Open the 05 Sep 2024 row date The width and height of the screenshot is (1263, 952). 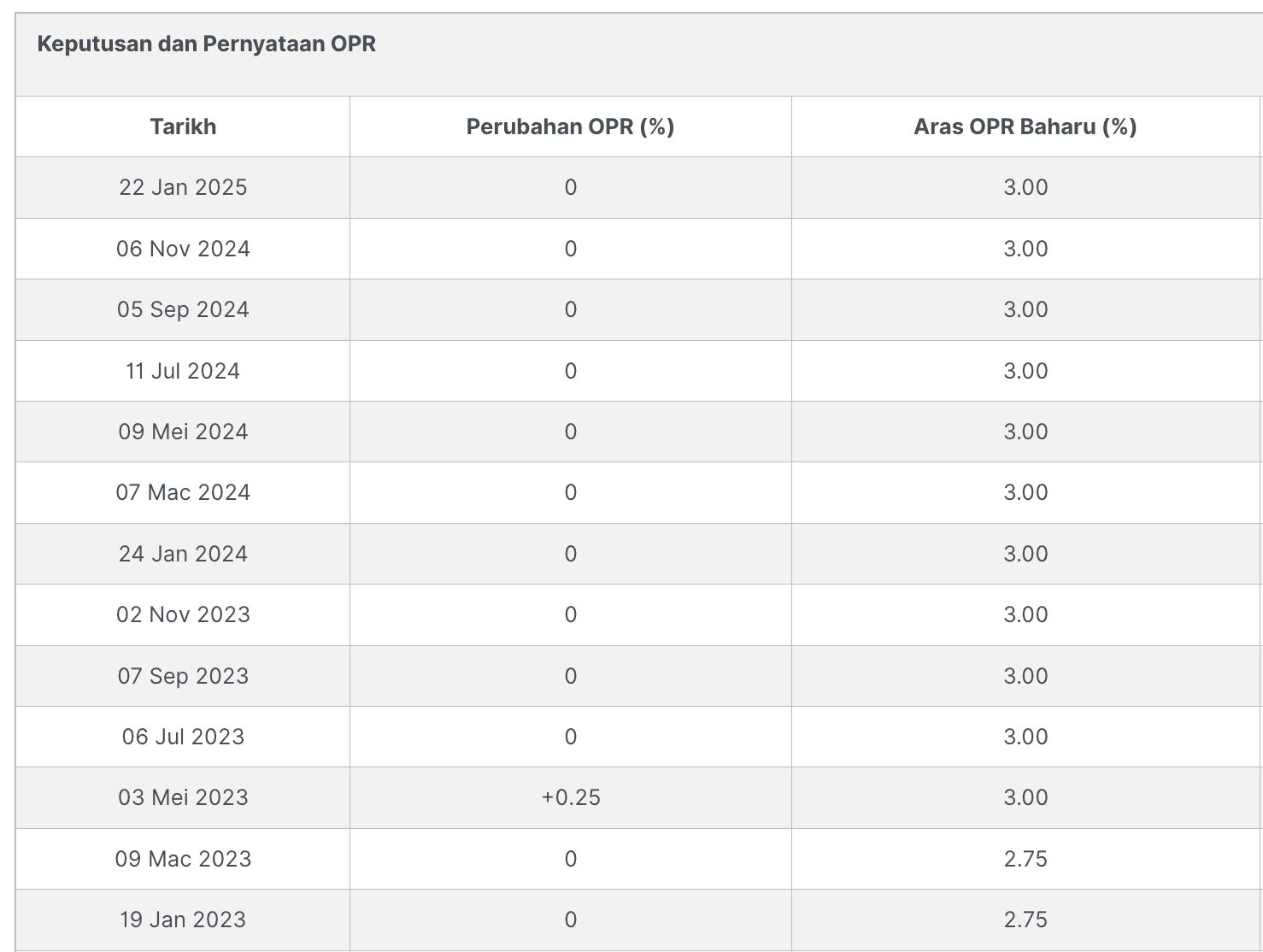coord(183,309)
